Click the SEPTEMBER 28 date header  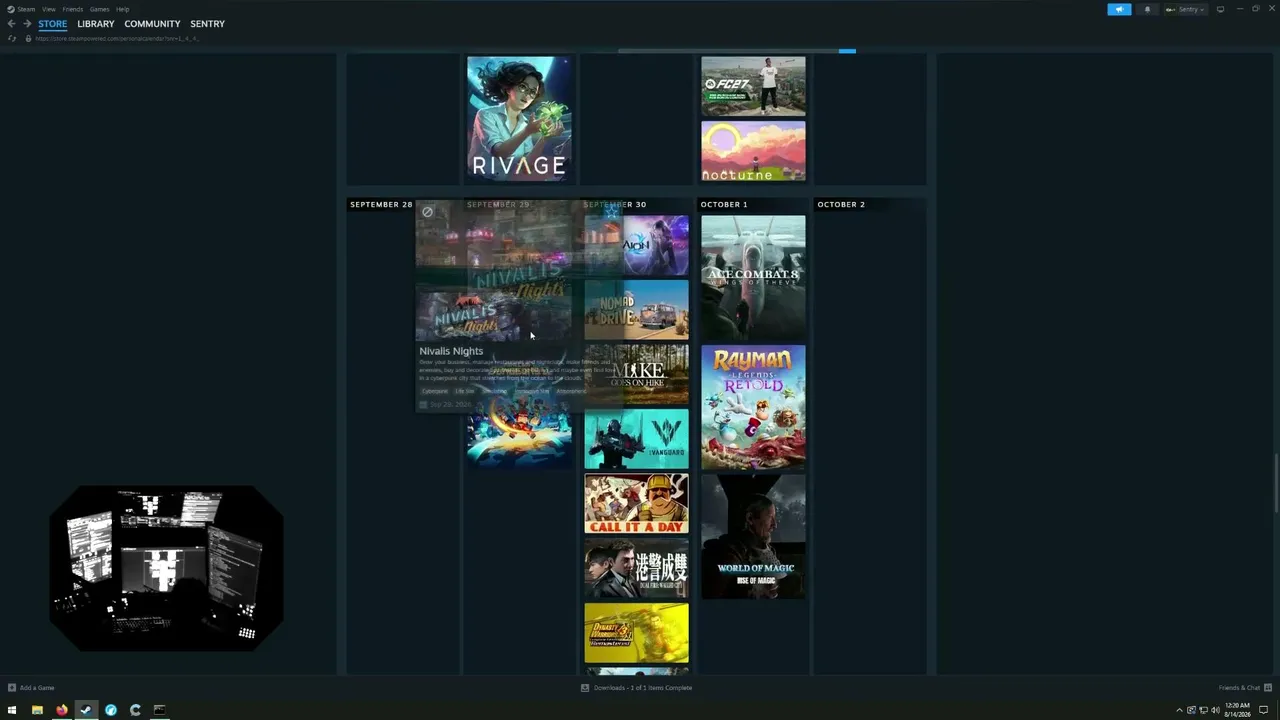click(x=381, y=204)
